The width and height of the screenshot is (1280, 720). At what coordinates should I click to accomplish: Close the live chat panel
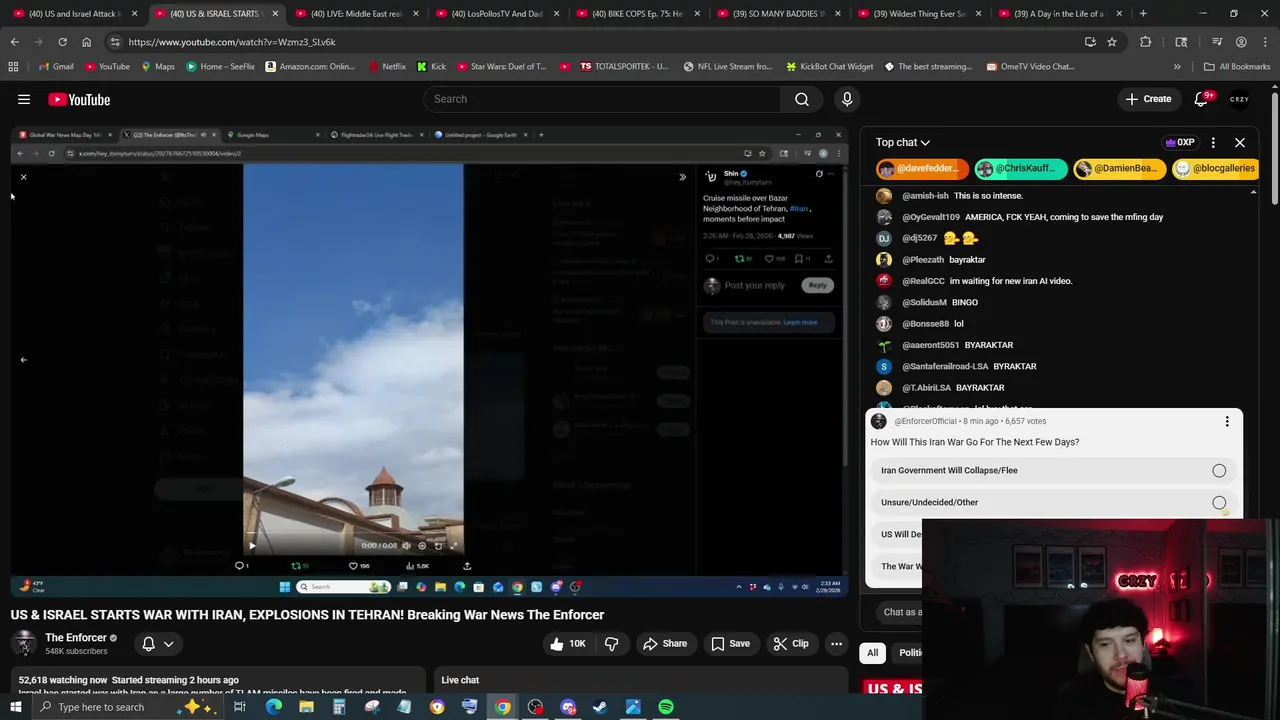1240,142
